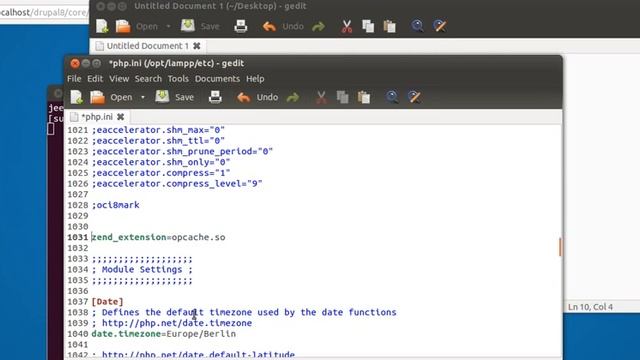Open the Tools menu
Viewport: 640px width, 360px height.
click(178, 79)
